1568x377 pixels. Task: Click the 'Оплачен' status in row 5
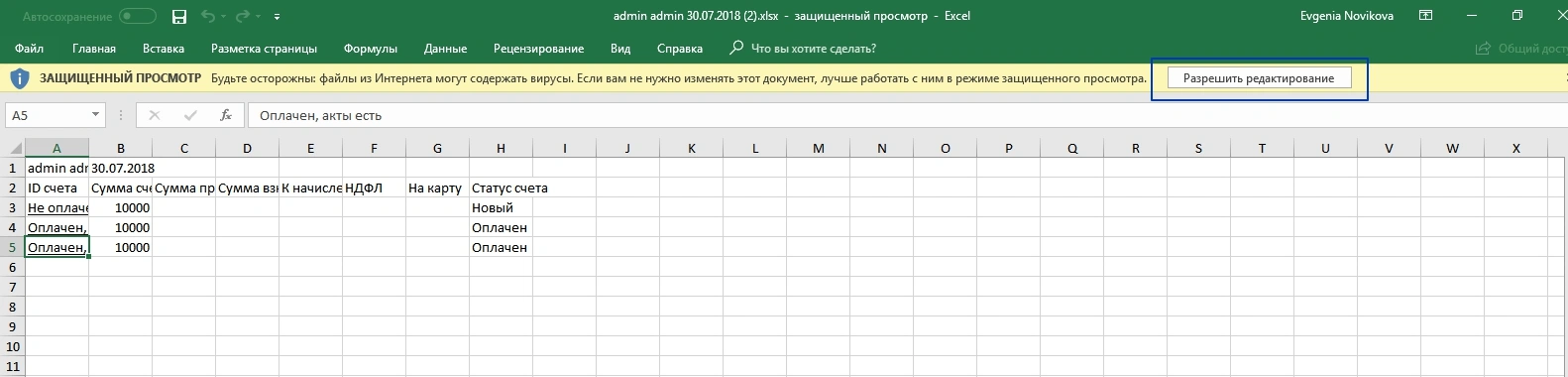tap(501, 247)
